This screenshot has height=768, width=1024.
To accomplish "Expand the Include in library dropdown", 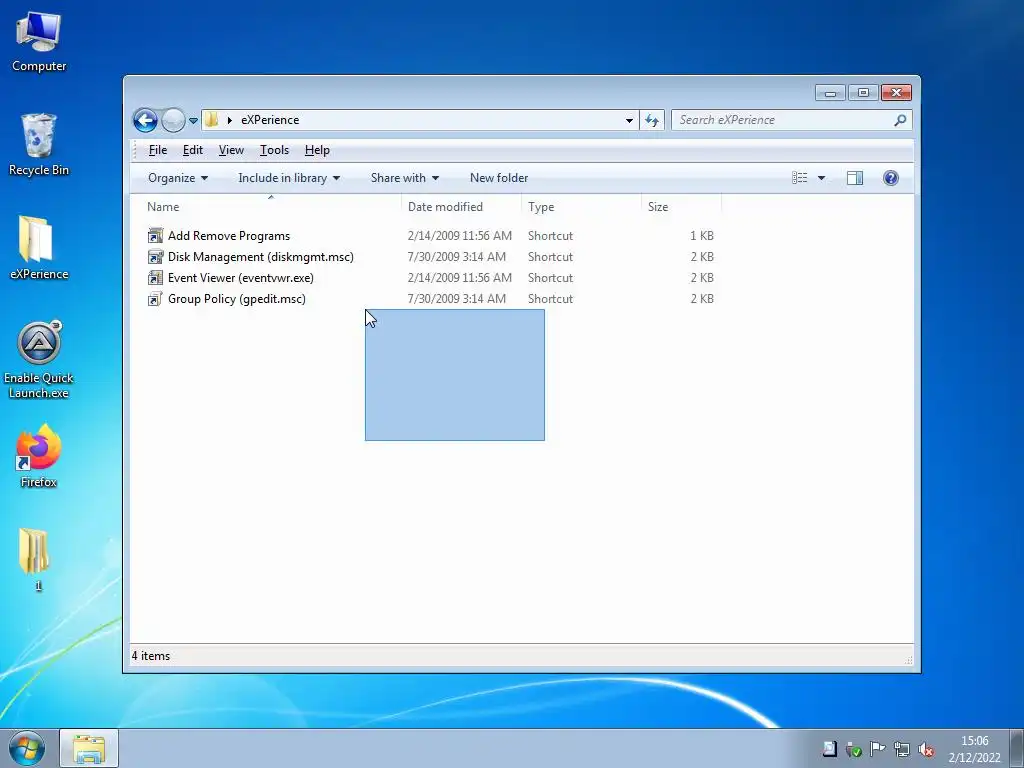I will click(x=289, y=178).
